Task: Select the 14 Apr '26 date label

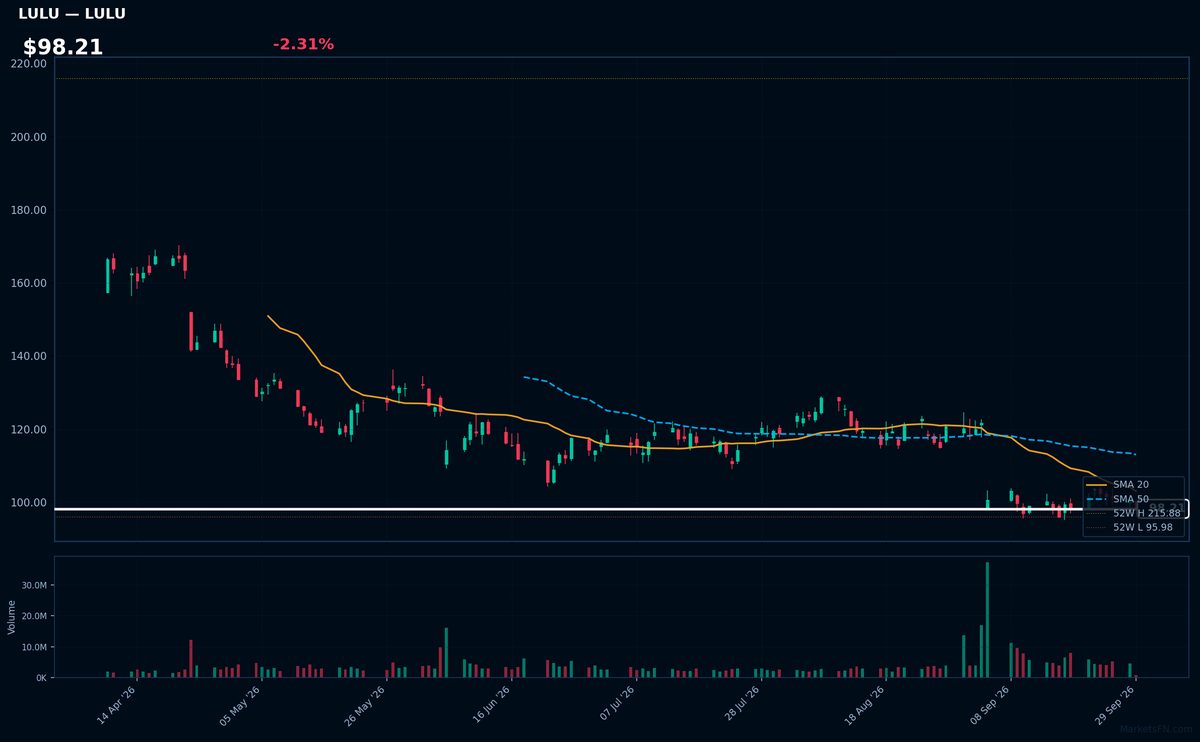Action: 116,705
